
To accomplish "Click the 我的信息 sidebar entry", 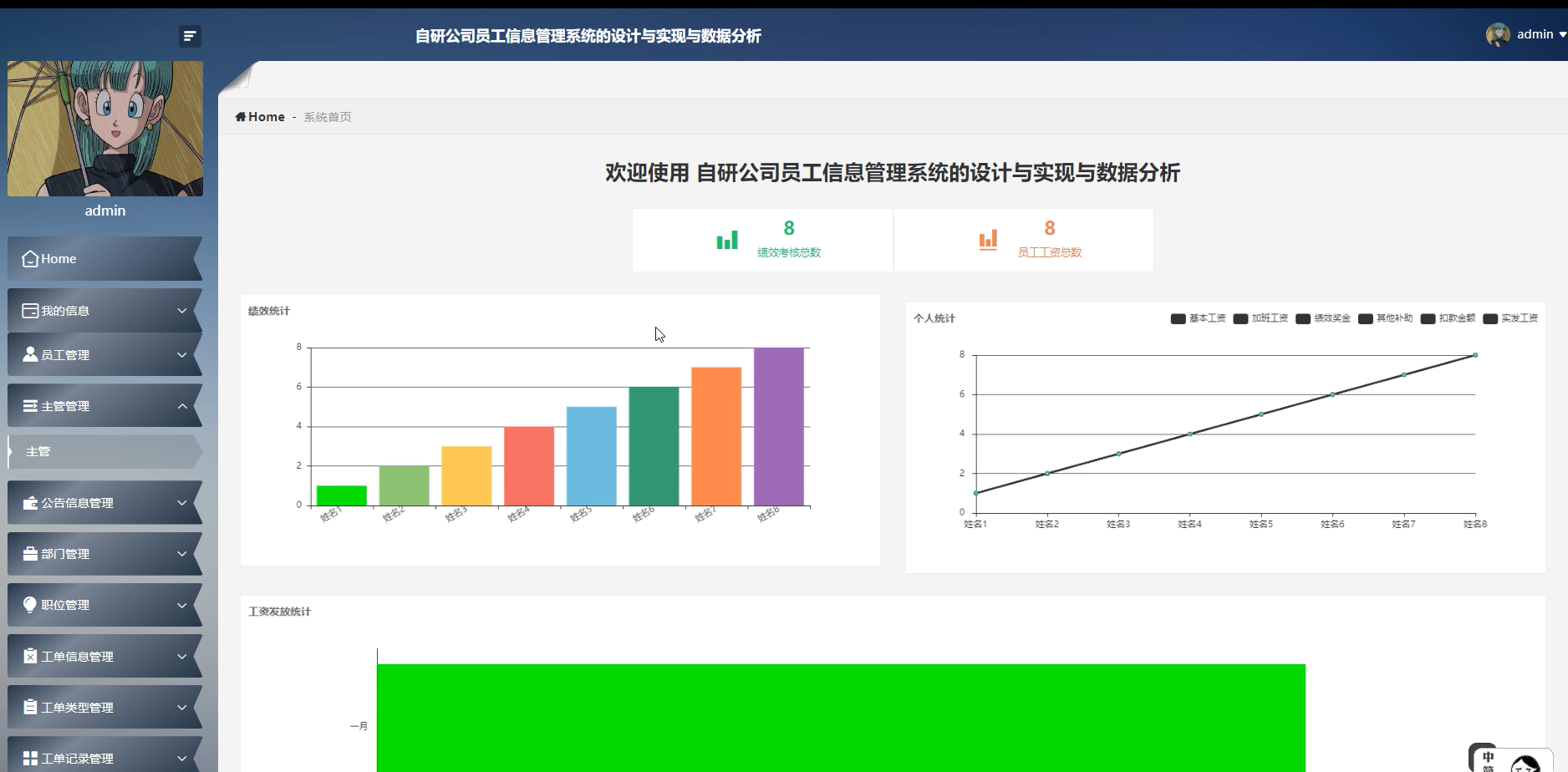I will (x=67, y=310).
